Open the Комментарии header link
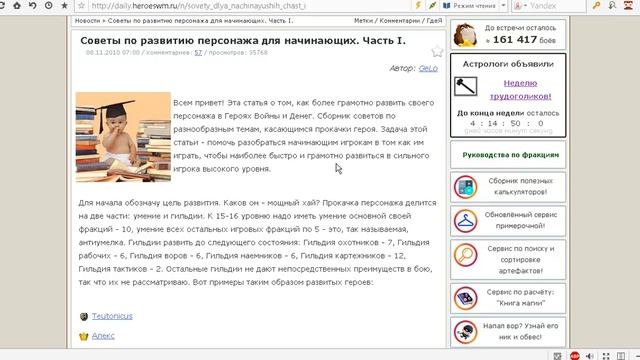The height and width of the screenshot is (360, 640). 400,20
